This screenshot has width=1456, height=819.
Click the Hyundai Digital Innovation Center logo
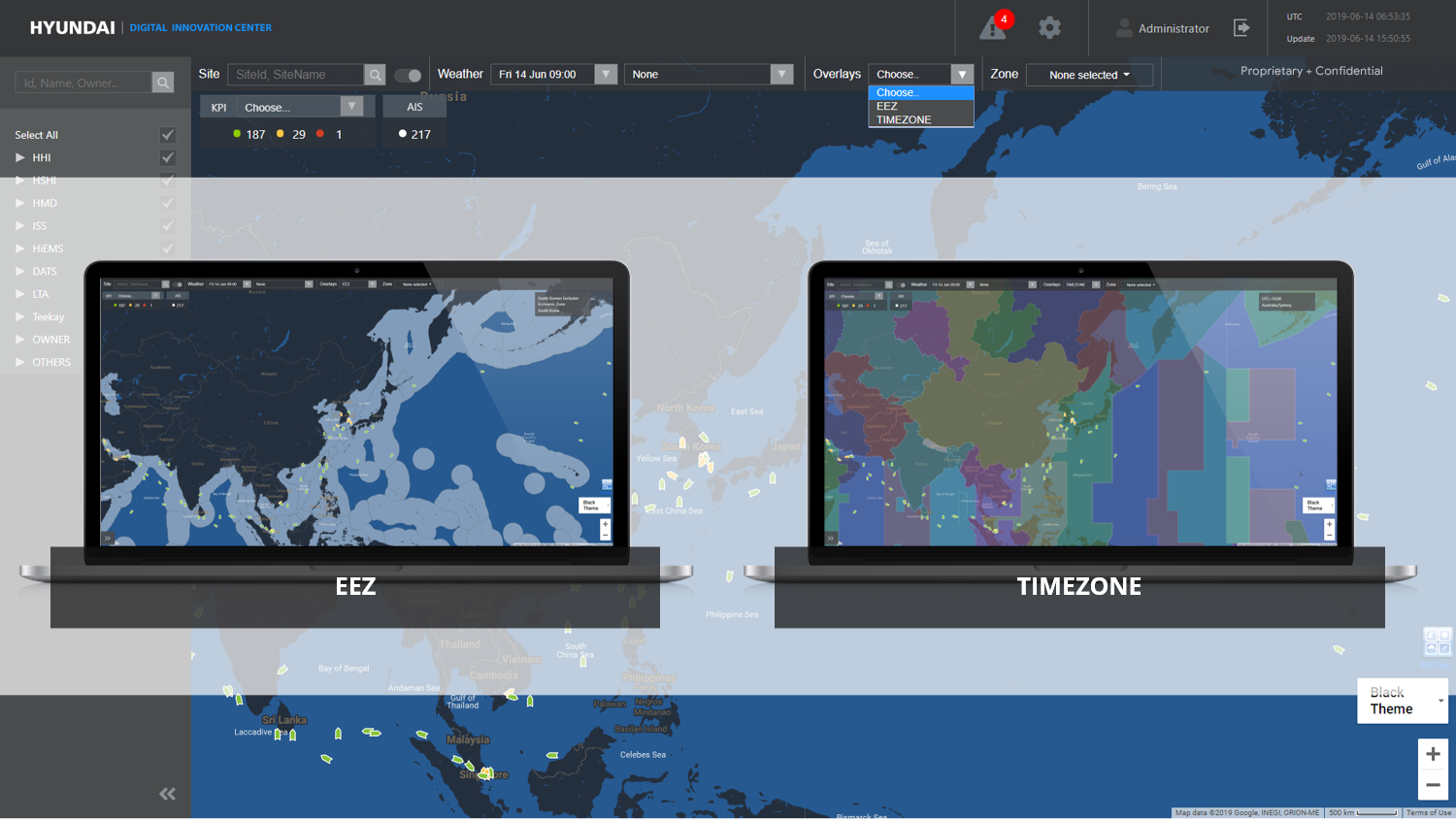[x=150, y=27]
